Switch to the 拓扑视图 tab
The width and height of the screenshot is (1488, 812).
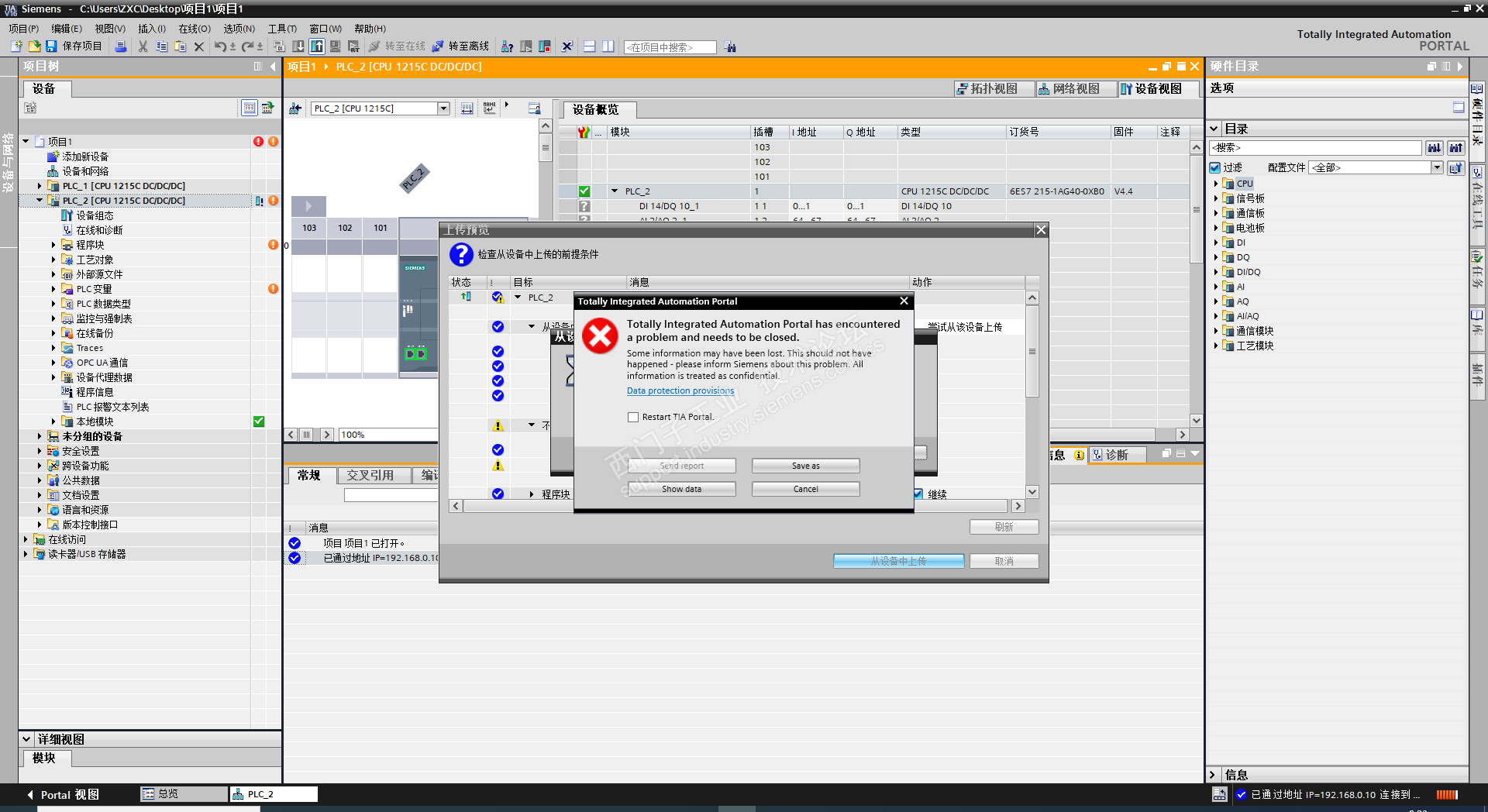click(995, 89)
